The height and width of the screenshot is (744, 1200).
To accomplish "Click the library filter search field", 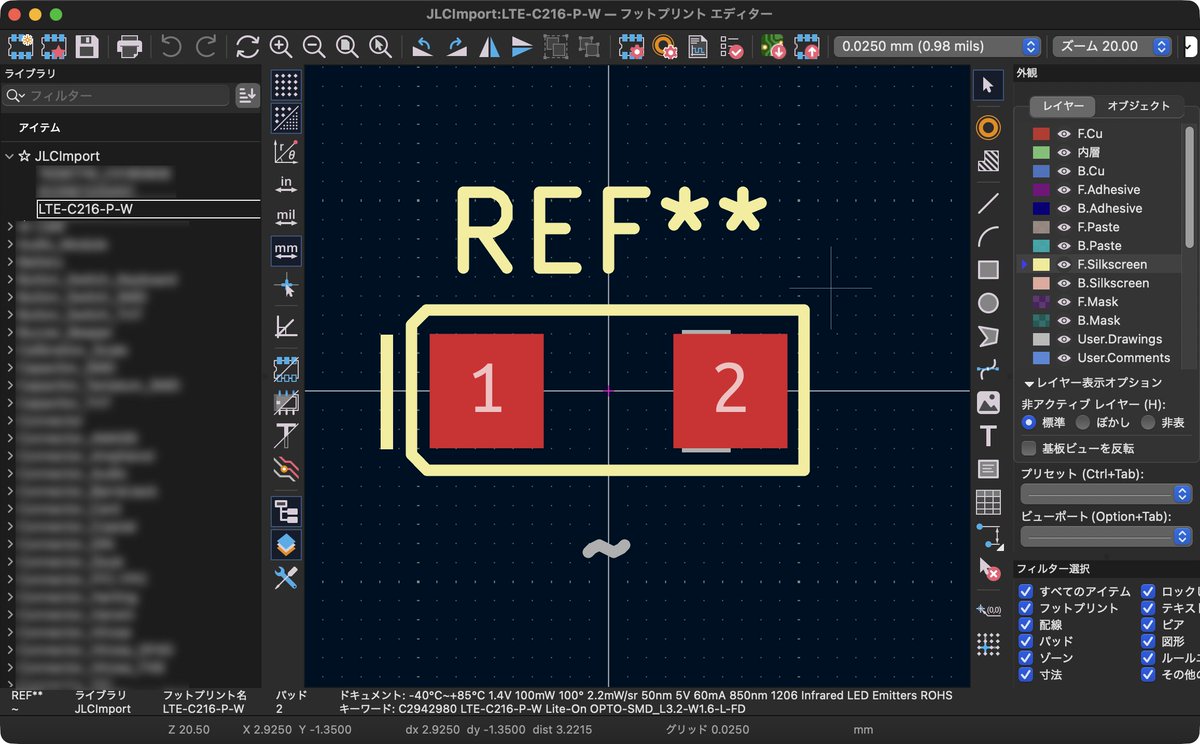I will click(117, 95).
